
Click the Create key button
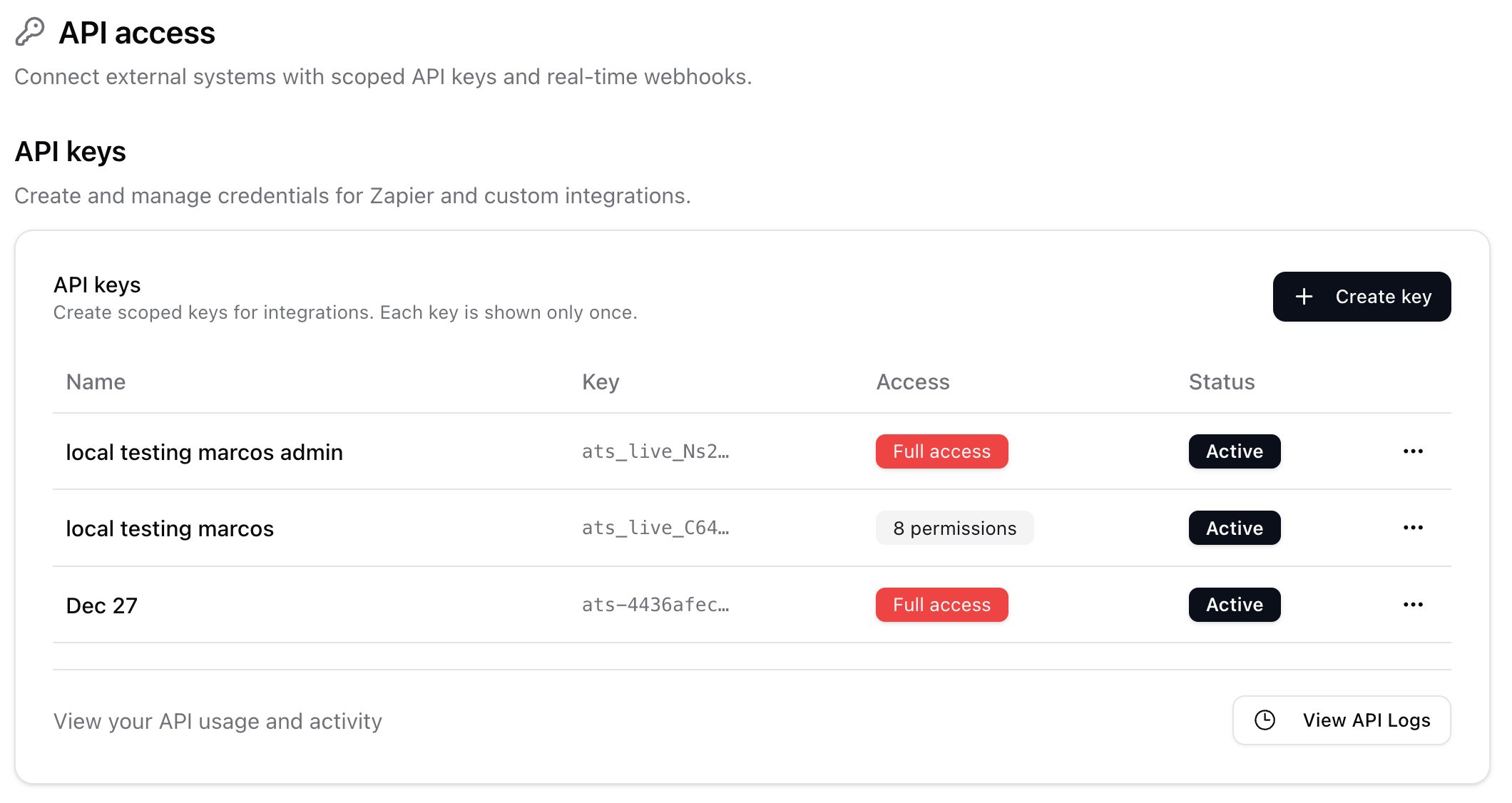click(x=1362, y=297)
